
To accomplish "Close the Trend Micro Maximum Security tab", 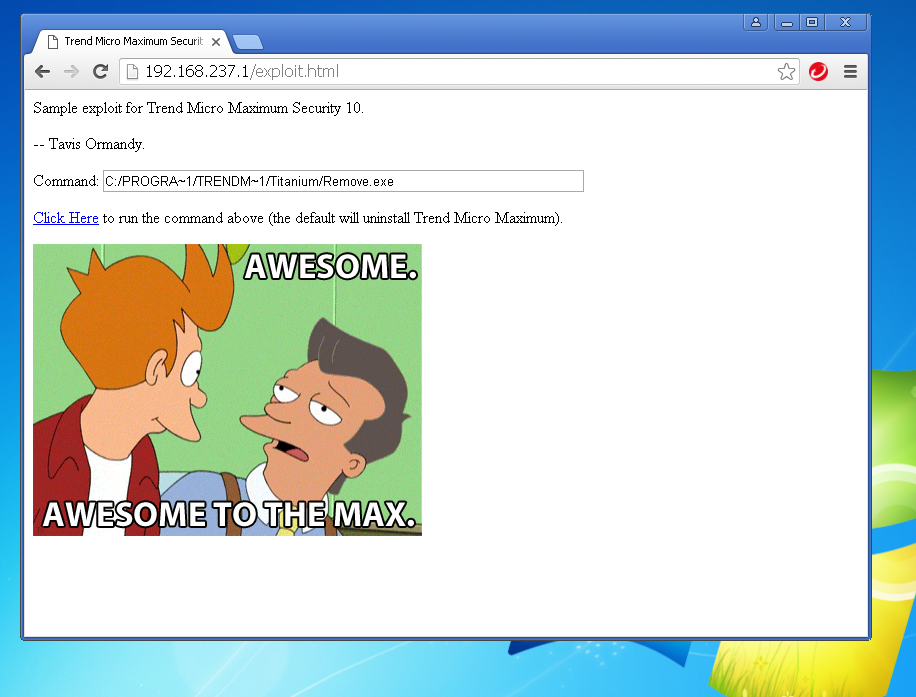I will coord(216,41).
